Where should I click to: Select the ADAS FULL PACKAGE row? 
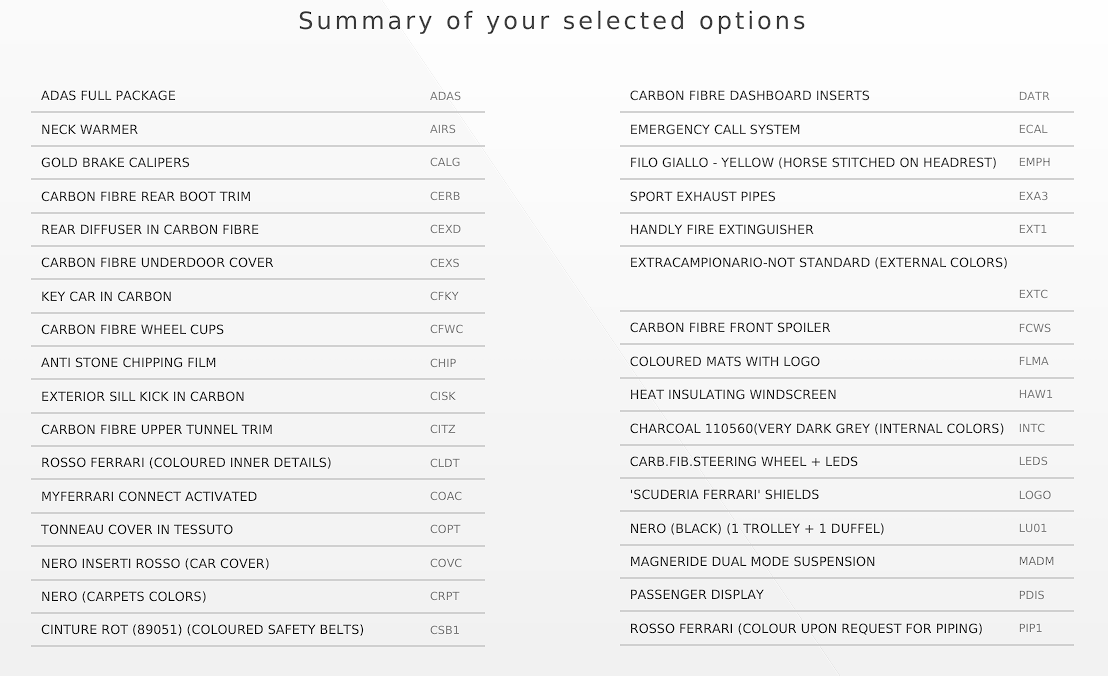point(258,95)
